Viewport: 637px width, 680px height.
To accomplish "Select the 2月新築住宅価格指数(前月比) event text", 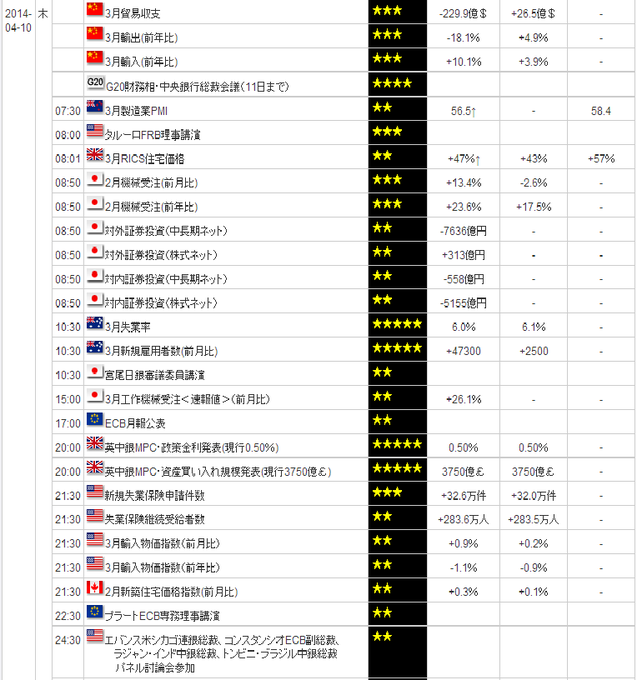I will (x=171, y=592).
